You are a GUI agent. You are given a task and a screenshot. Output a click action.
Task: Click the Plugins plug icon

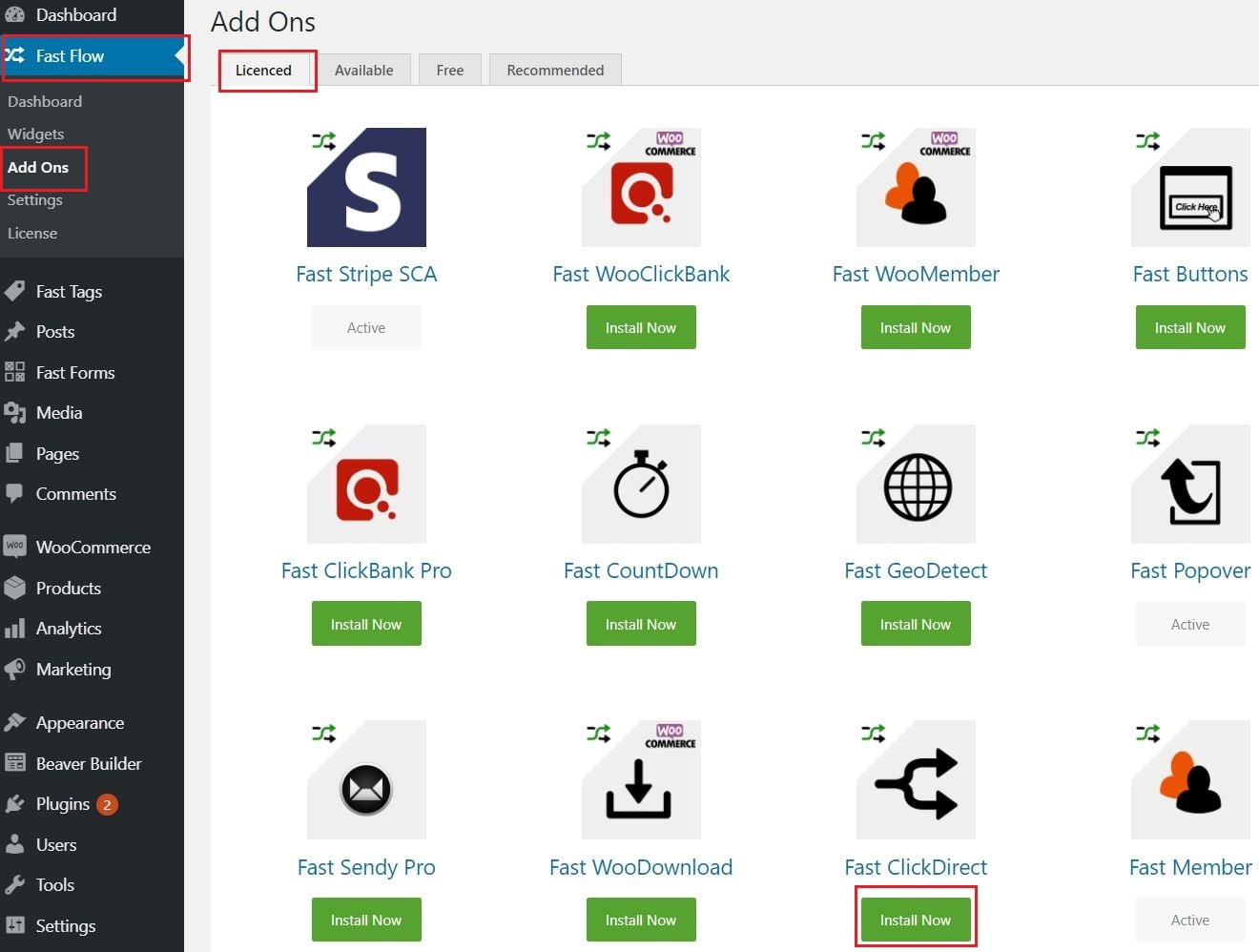14,803
